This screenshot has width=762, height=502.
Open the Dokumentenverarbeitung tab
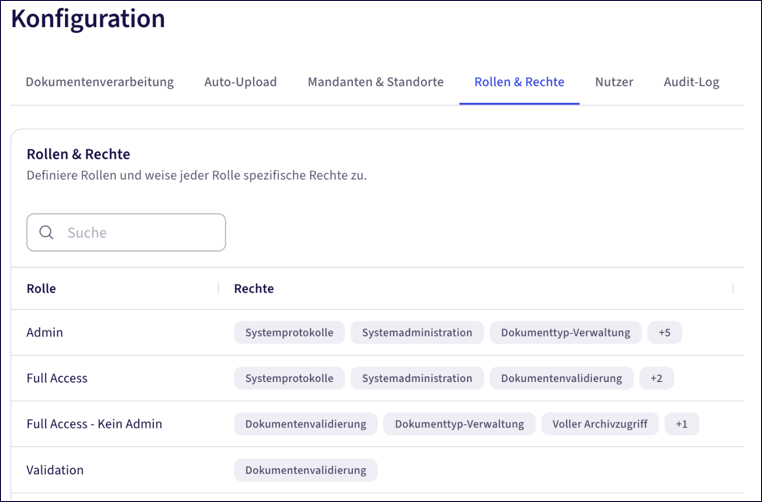click(x=100, y=82)
